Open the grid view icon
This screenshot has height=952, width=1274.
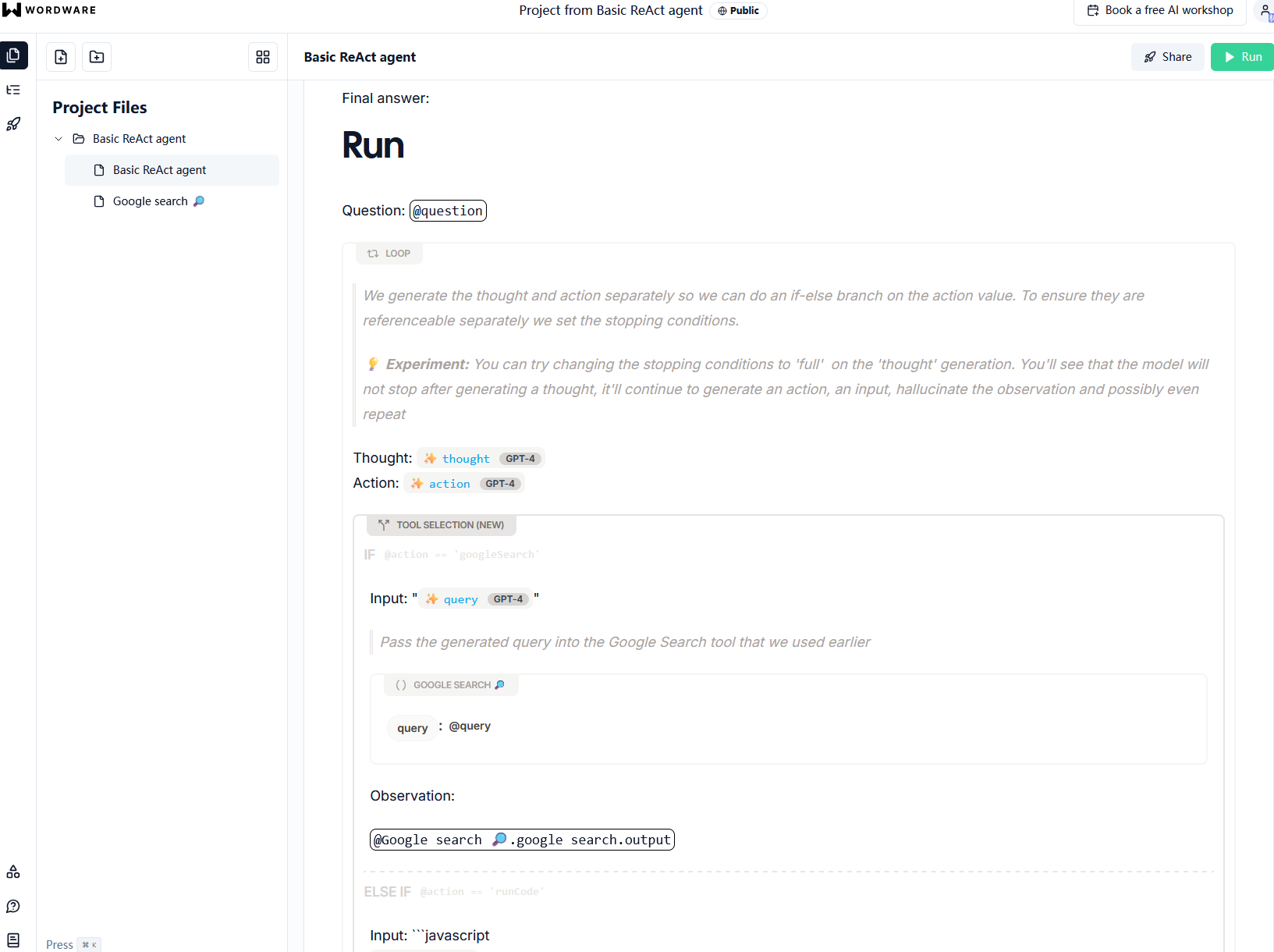click(263, 57)
